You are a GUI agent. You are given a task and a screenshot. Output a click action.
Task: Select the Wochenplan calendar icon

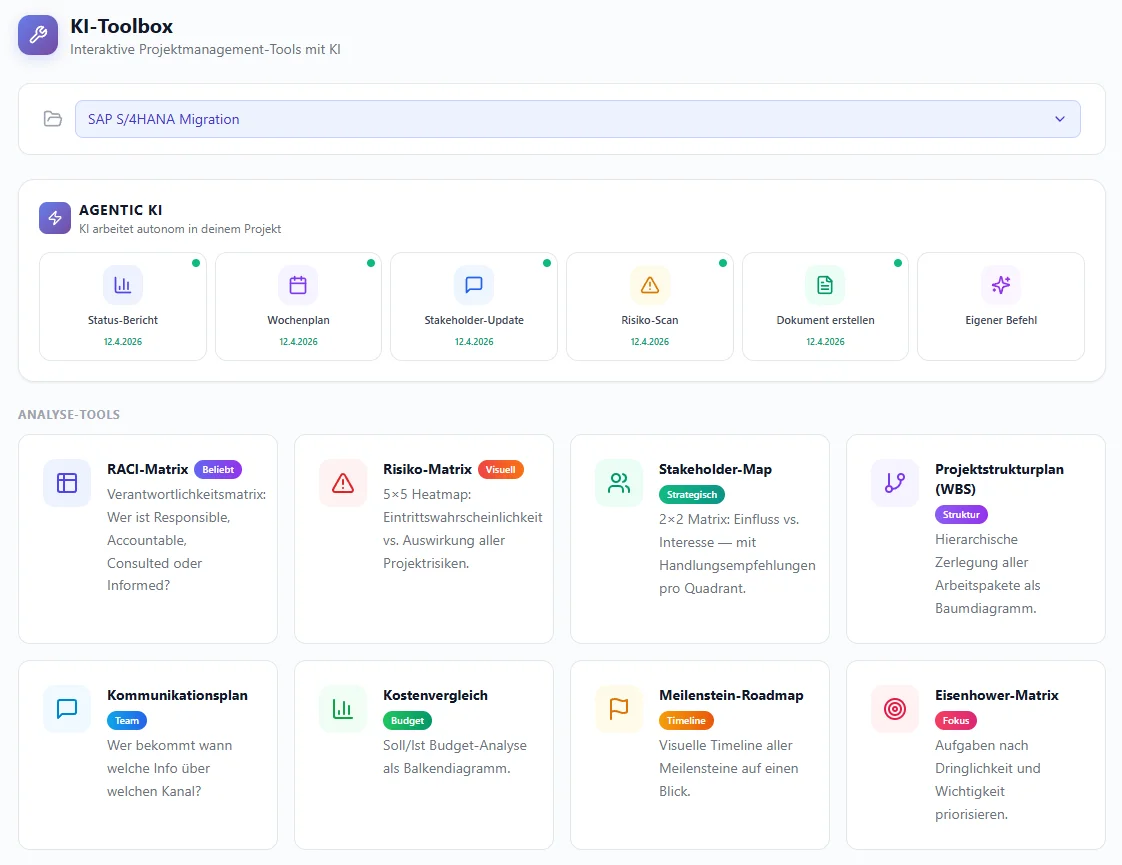click(298, 285)
